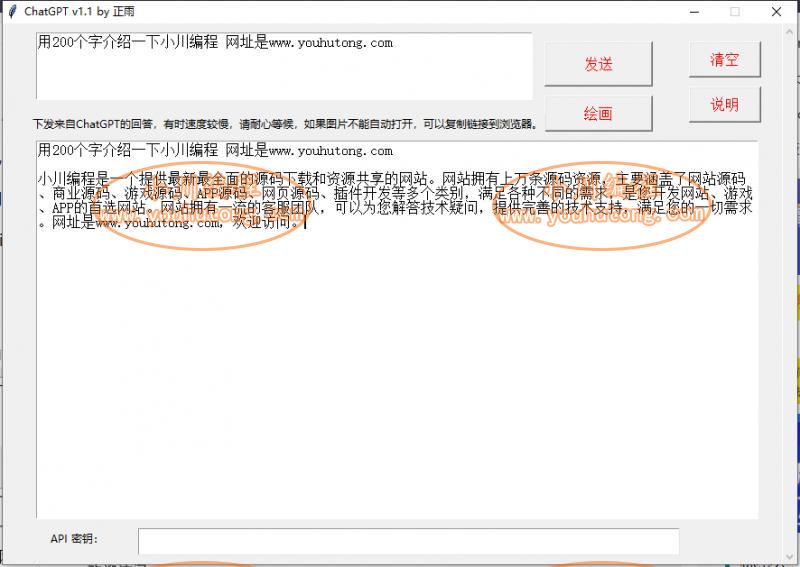Maximize the ChatGPT window
The image size is (800, 567).
point(735,11)
